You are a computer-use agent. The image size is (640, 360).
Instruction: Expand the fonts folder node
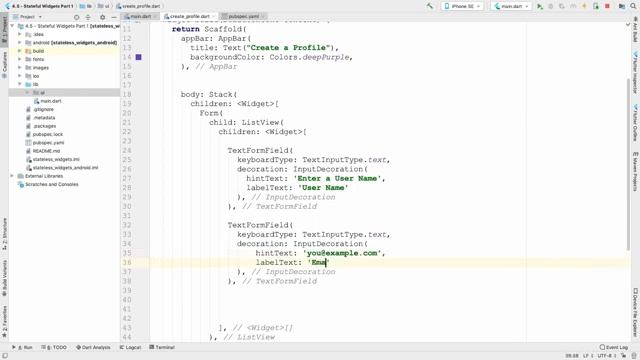click(20, 59)
